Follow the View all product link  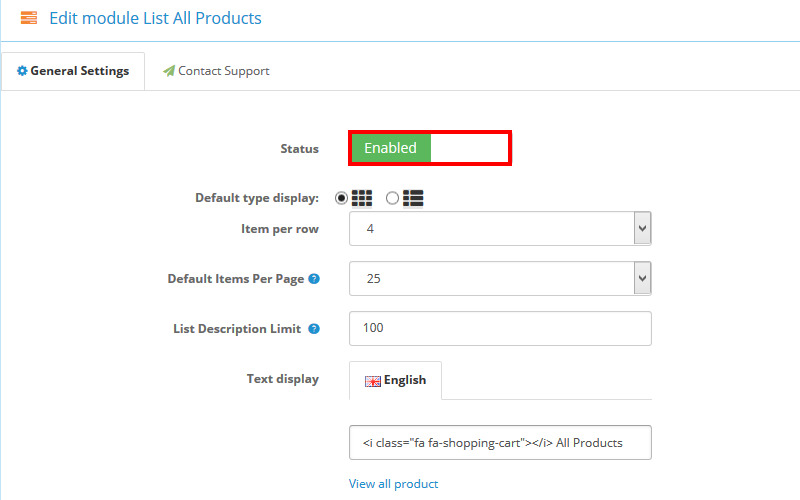(x=393, y=484)
